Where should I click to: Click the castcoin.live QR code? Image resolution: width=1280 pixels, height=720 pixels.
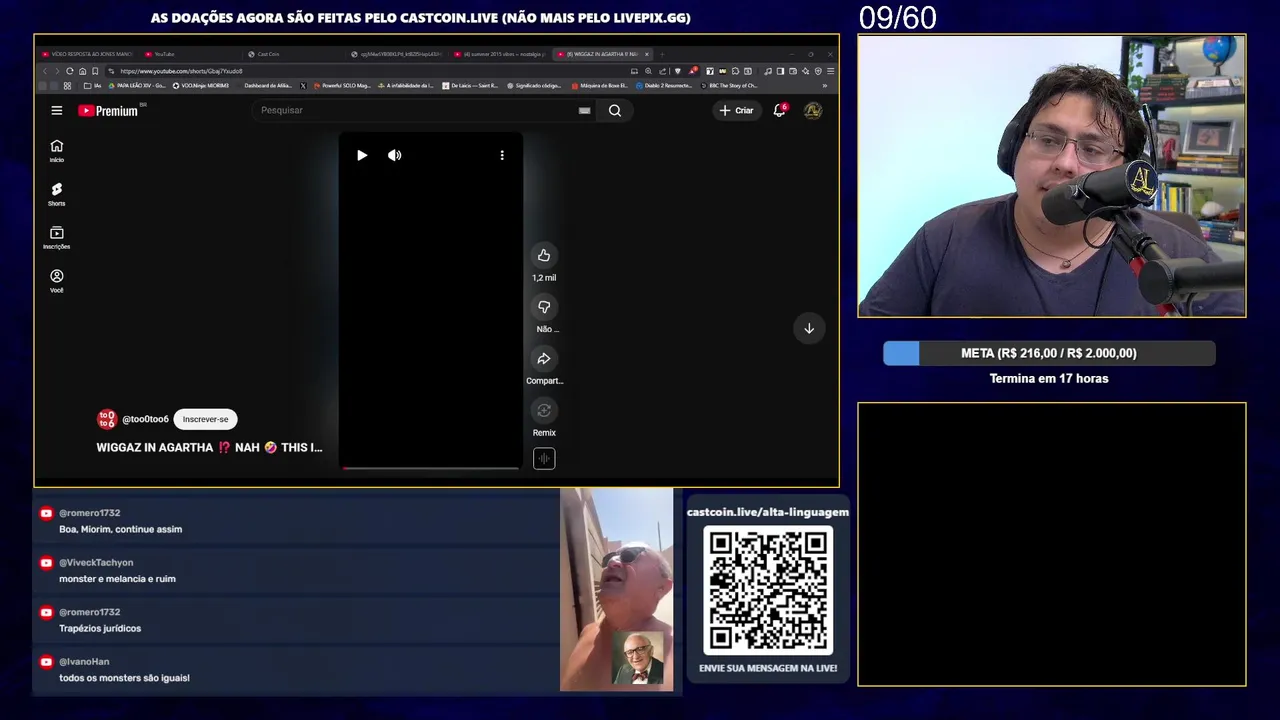[x=768, y=591]
